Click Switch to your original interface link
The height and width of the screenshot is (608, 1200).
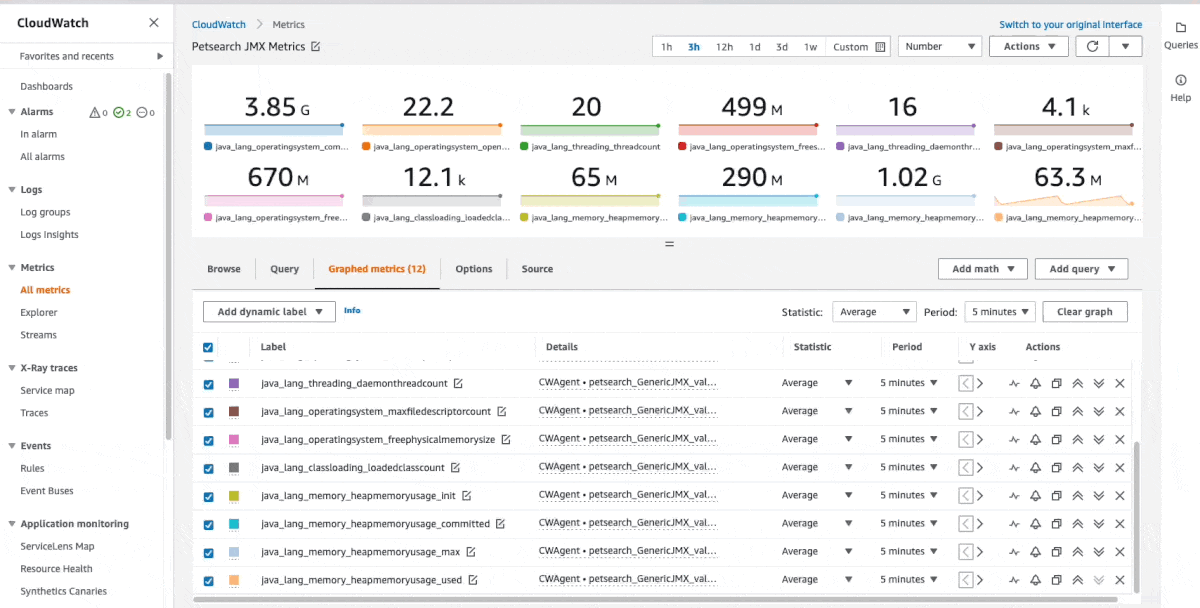tap(1070, 25)
